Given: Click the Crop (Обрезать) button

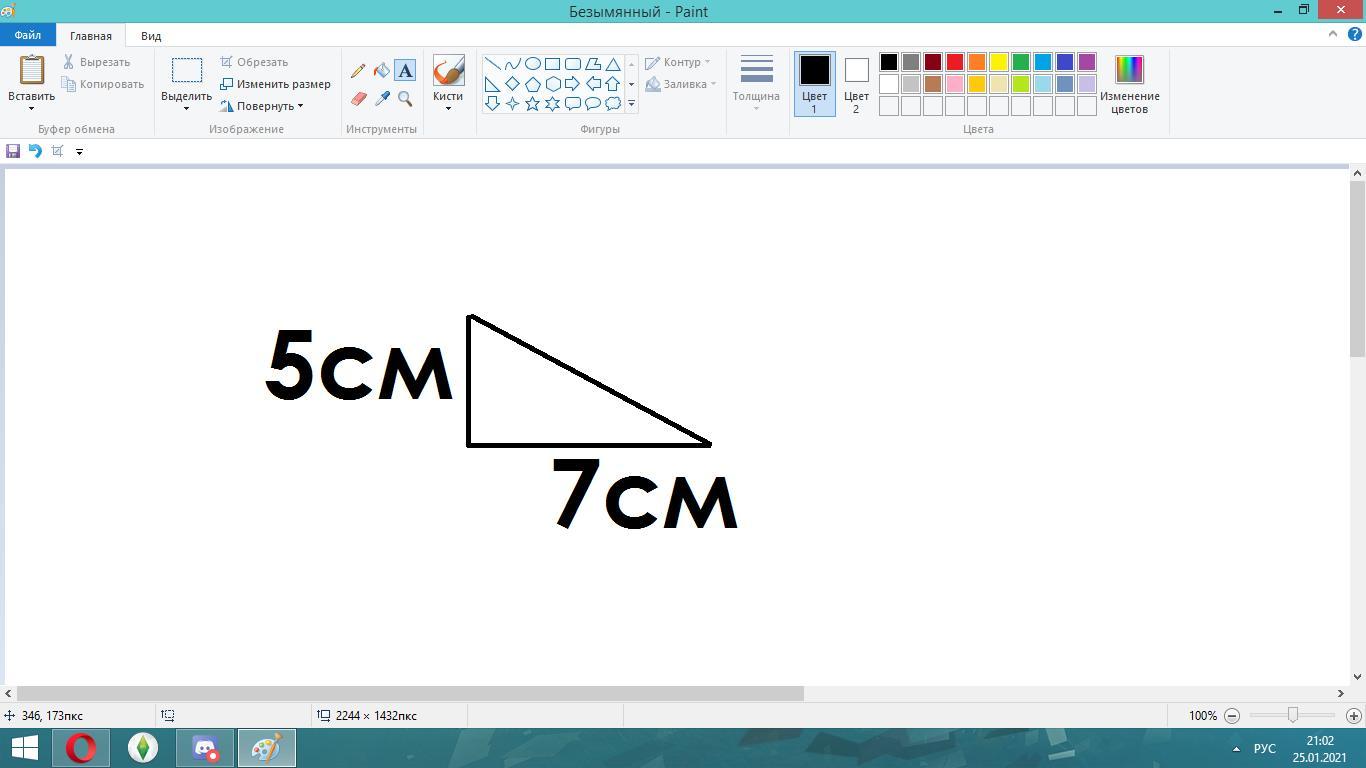Looking at the screenshot, I should point(254,62).
